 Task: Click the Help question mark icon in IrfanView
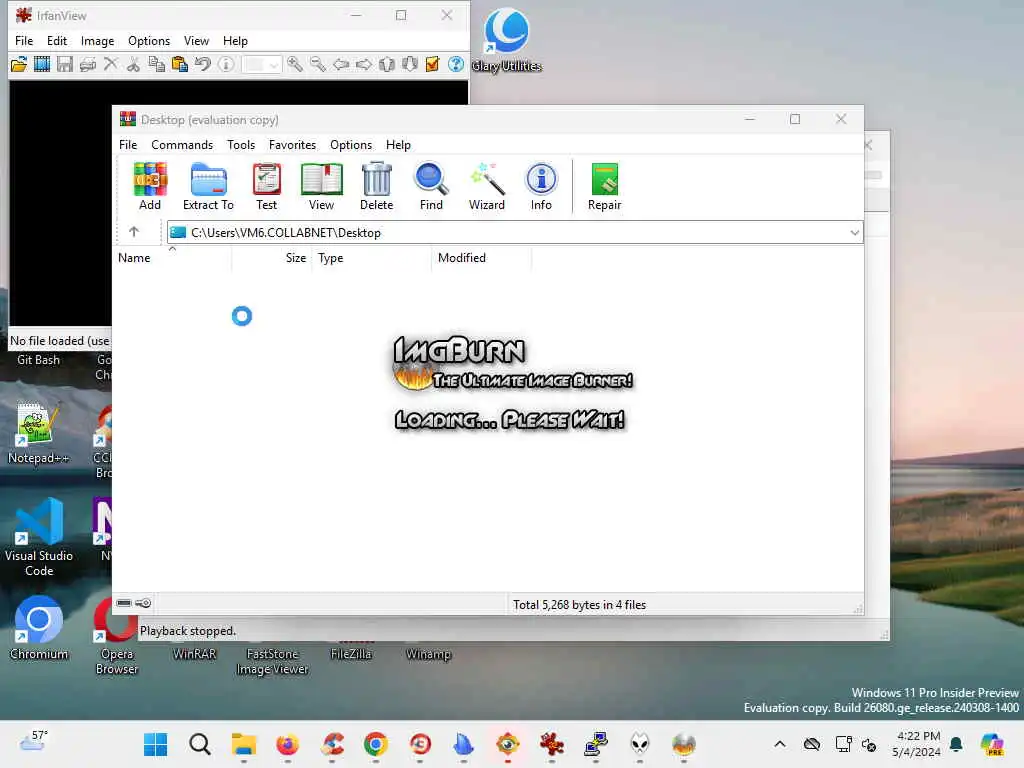pos(456,64)
